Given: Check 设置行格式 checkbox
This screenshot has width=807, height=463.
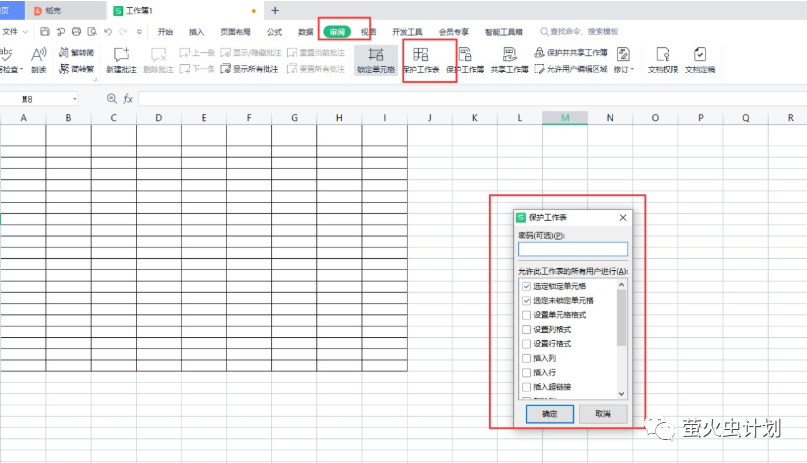Looking at the screenshot, I should point(526,344).
